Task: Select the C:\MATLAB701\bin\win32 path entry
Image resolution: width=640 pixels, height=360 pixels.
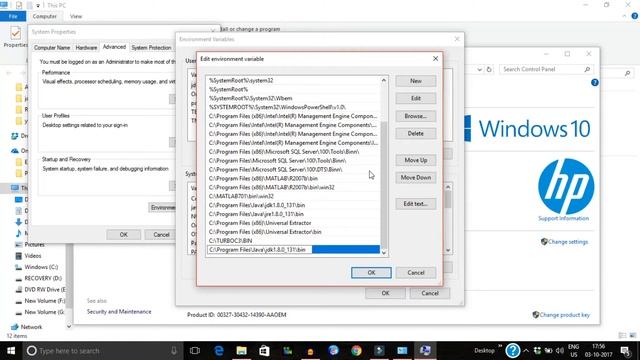Action: (x=293, y=196)
